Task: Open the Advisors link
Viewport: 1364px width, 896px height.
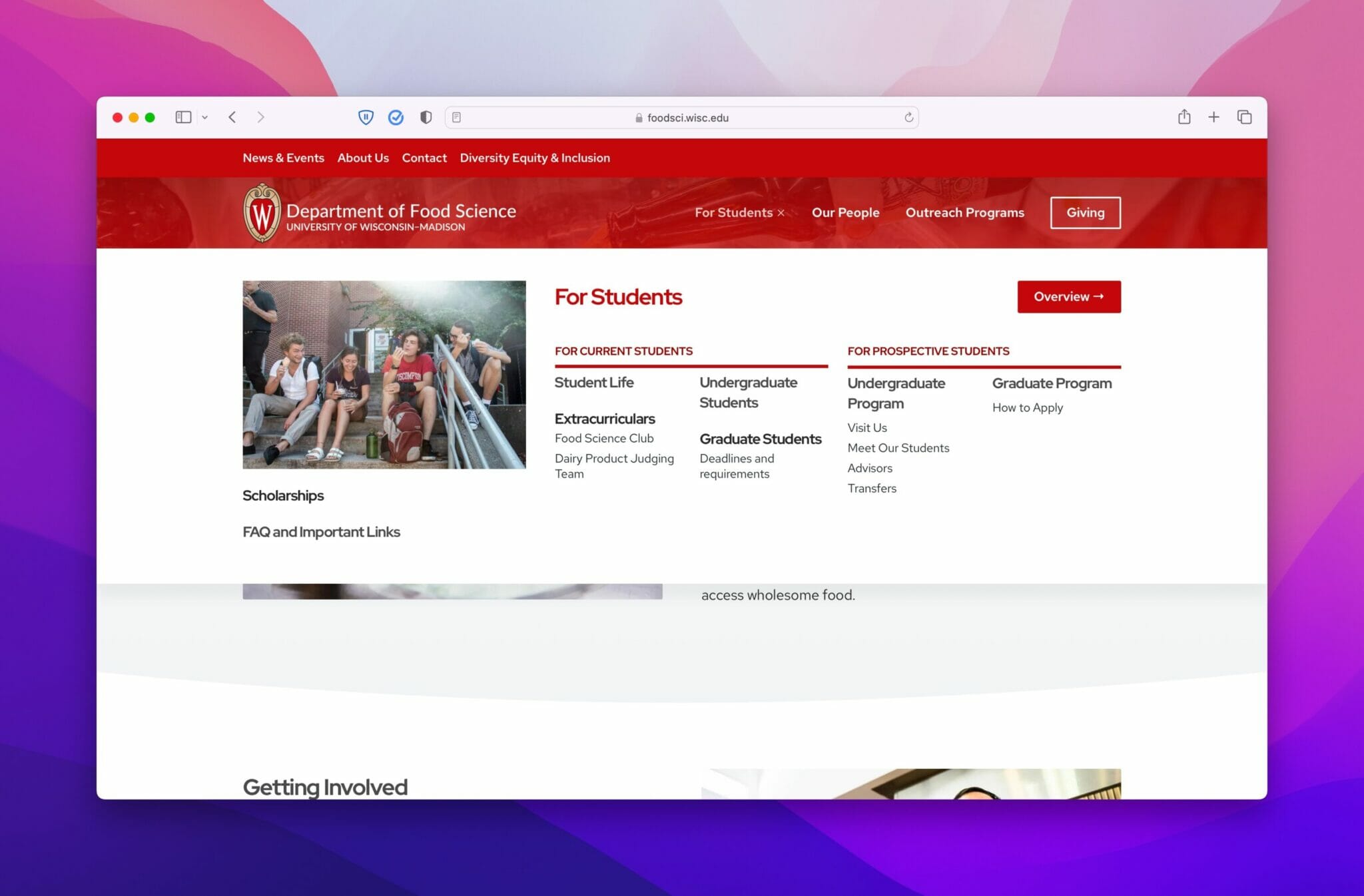Action: (x=870, y=468)
